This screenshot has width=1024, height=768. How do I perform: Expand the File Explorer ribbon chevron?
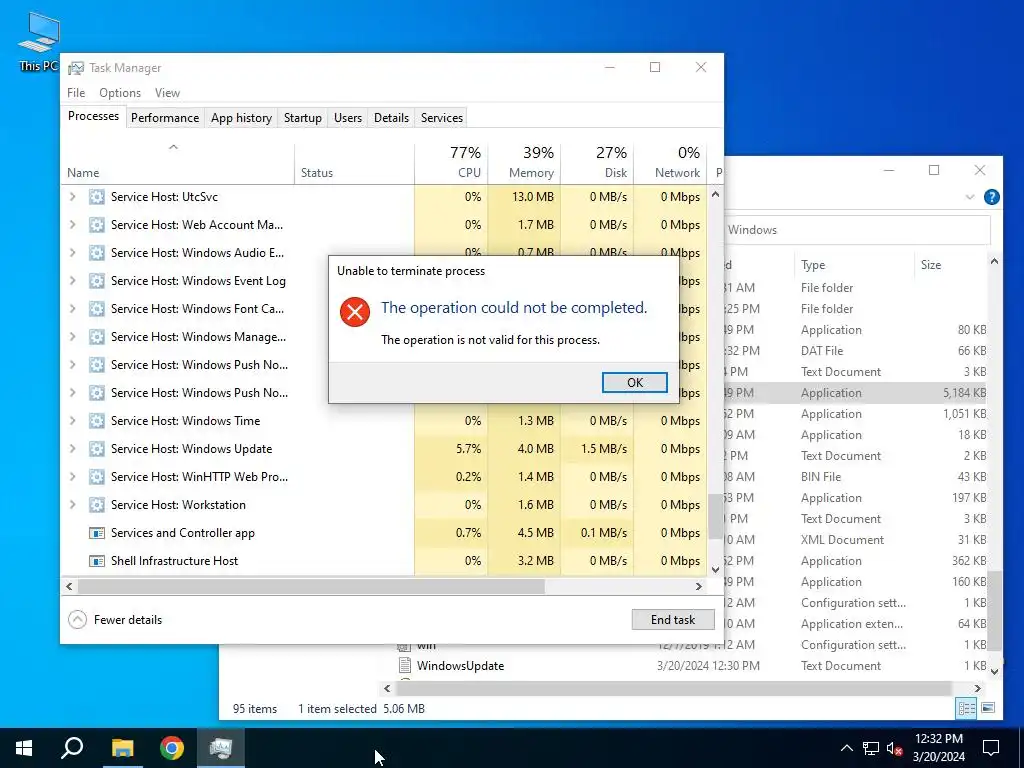pos(970,197)
